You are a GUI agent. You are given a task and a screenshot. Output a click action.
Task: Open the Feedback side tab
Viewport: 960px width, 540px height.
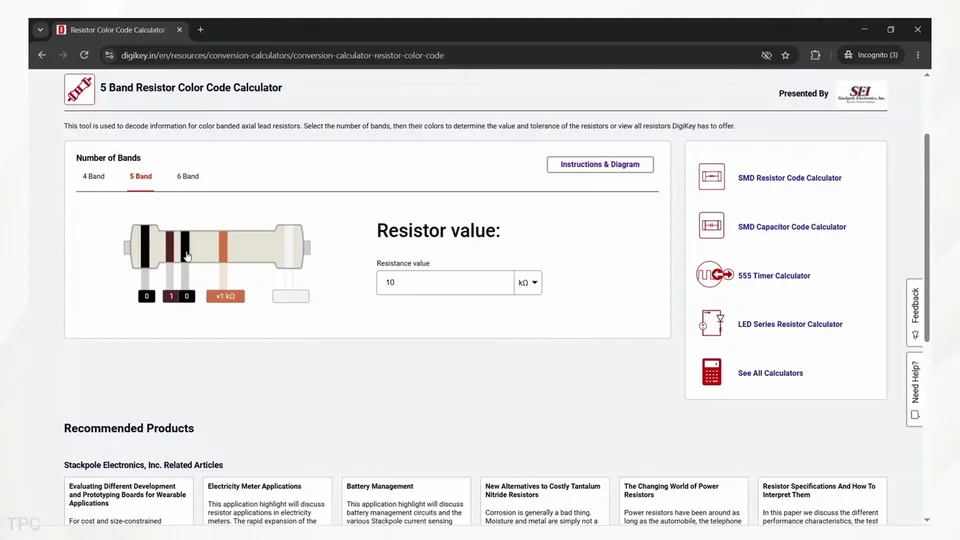[x=915, y=313]
